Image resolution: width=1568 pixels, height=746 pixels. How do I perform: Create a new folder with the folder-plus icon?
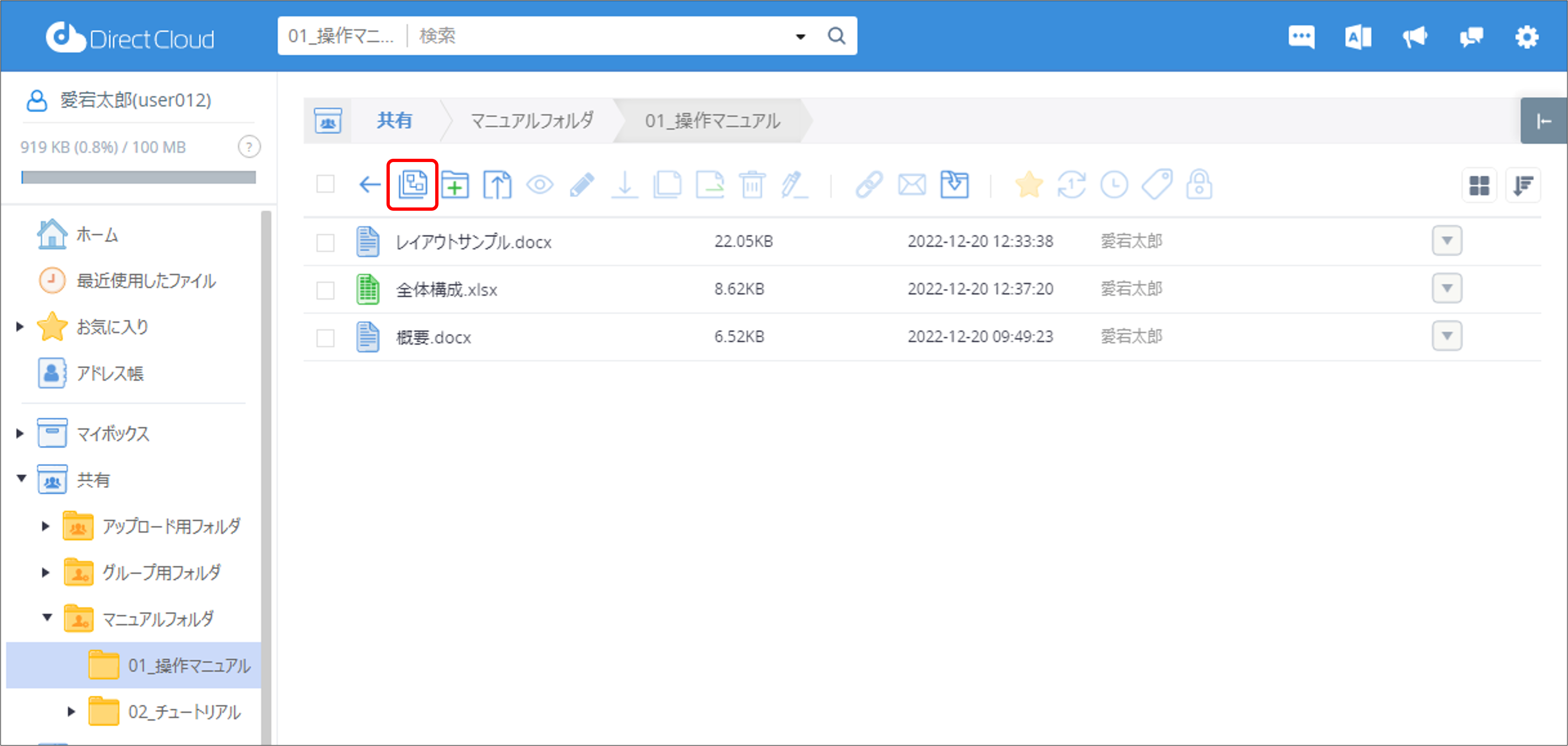click(x=455, y=185)
